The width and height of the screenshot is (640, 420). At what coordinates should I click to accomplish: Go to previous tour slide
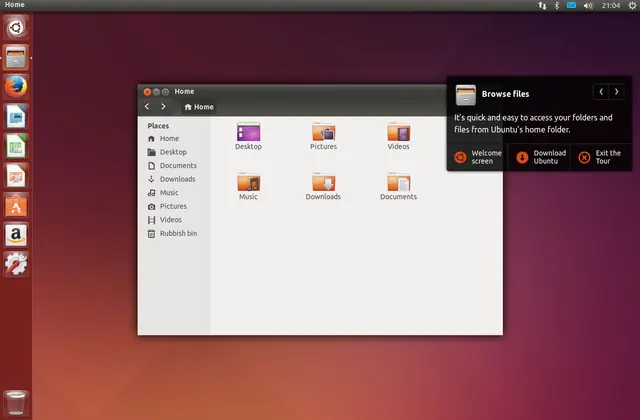pyautogui.click(x=601, y=92)
